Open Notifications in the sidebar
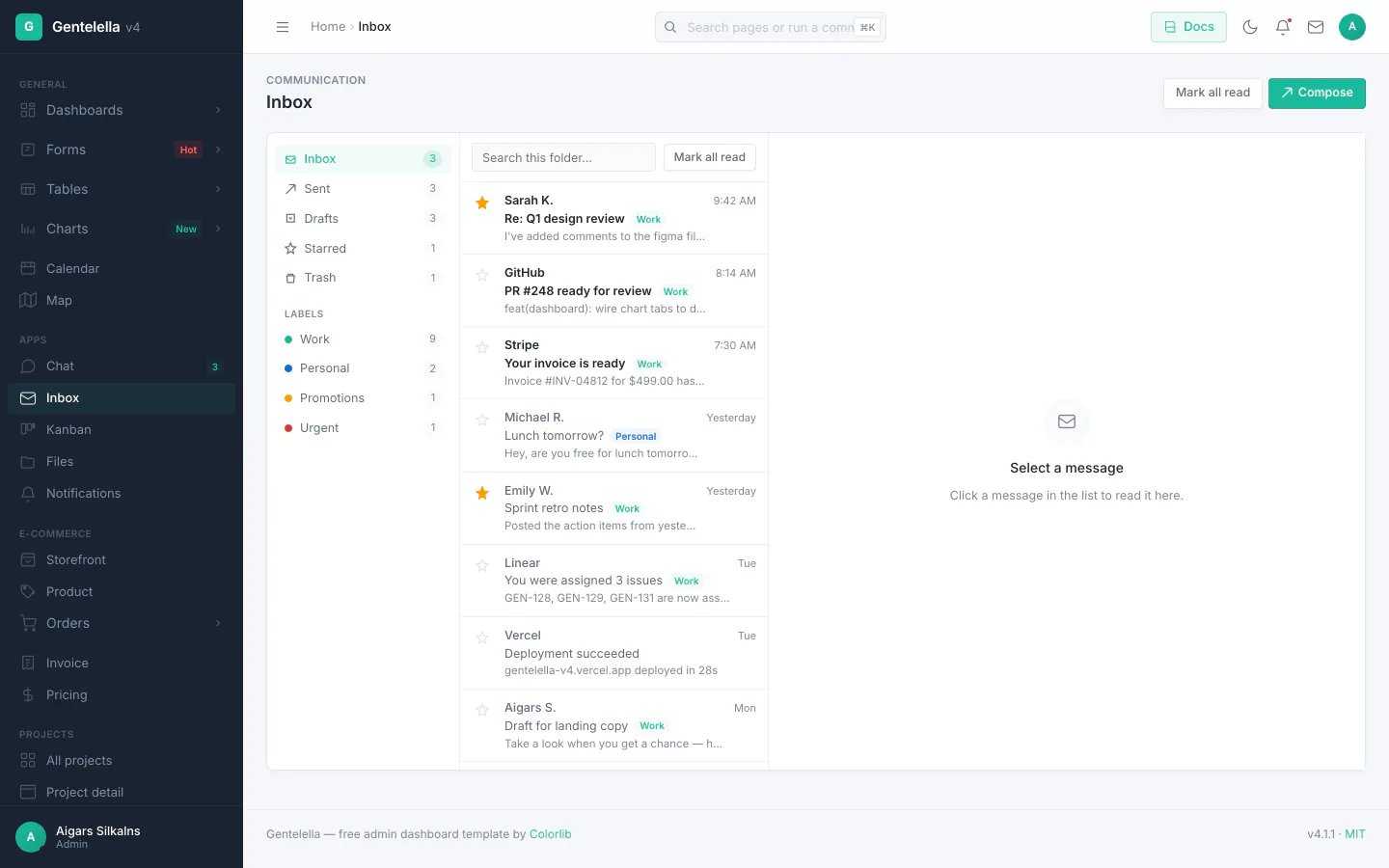This screenshot has width=1389, height=868. [x=122, y=493]
